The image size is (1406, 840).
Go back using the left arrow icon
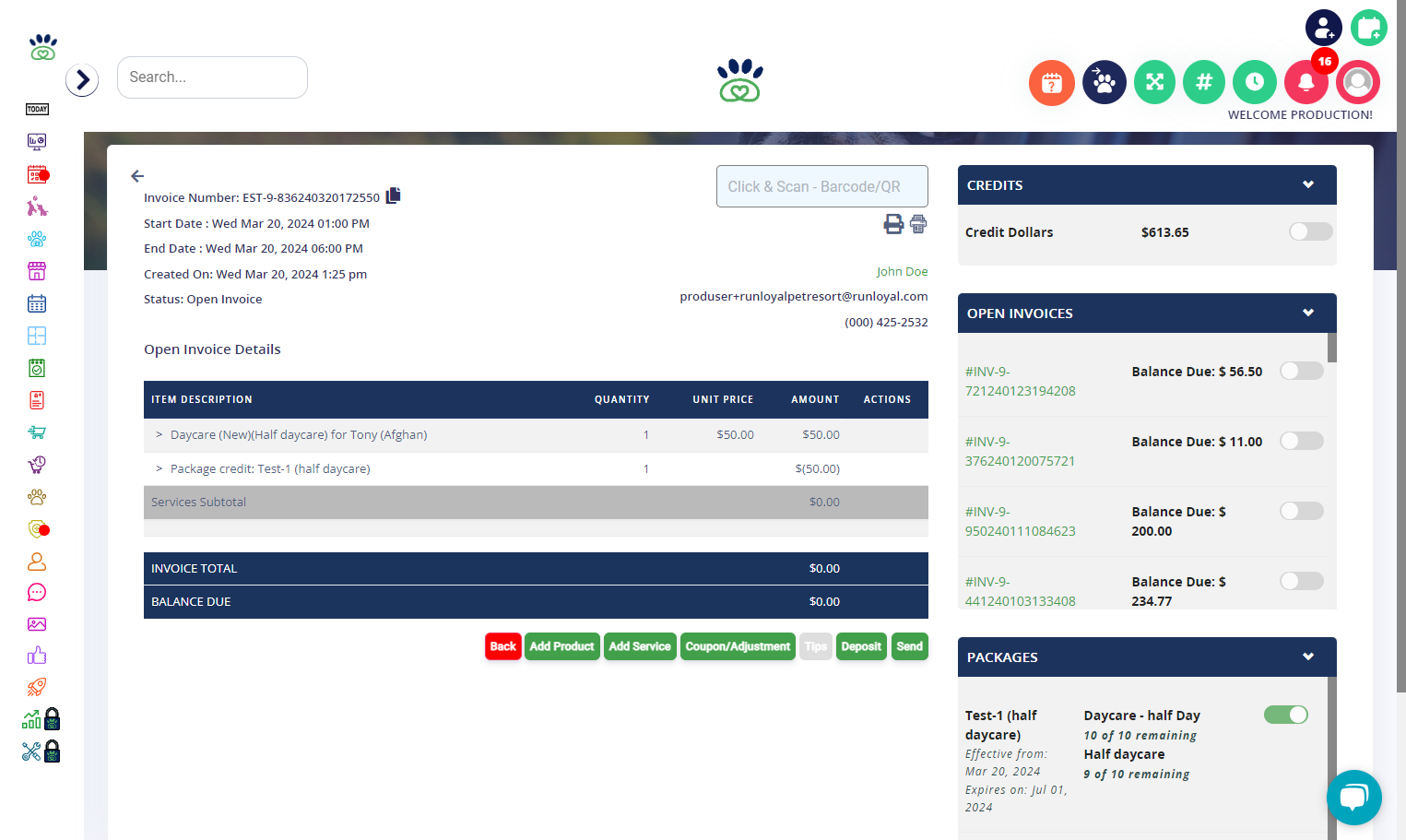[137, 175]
